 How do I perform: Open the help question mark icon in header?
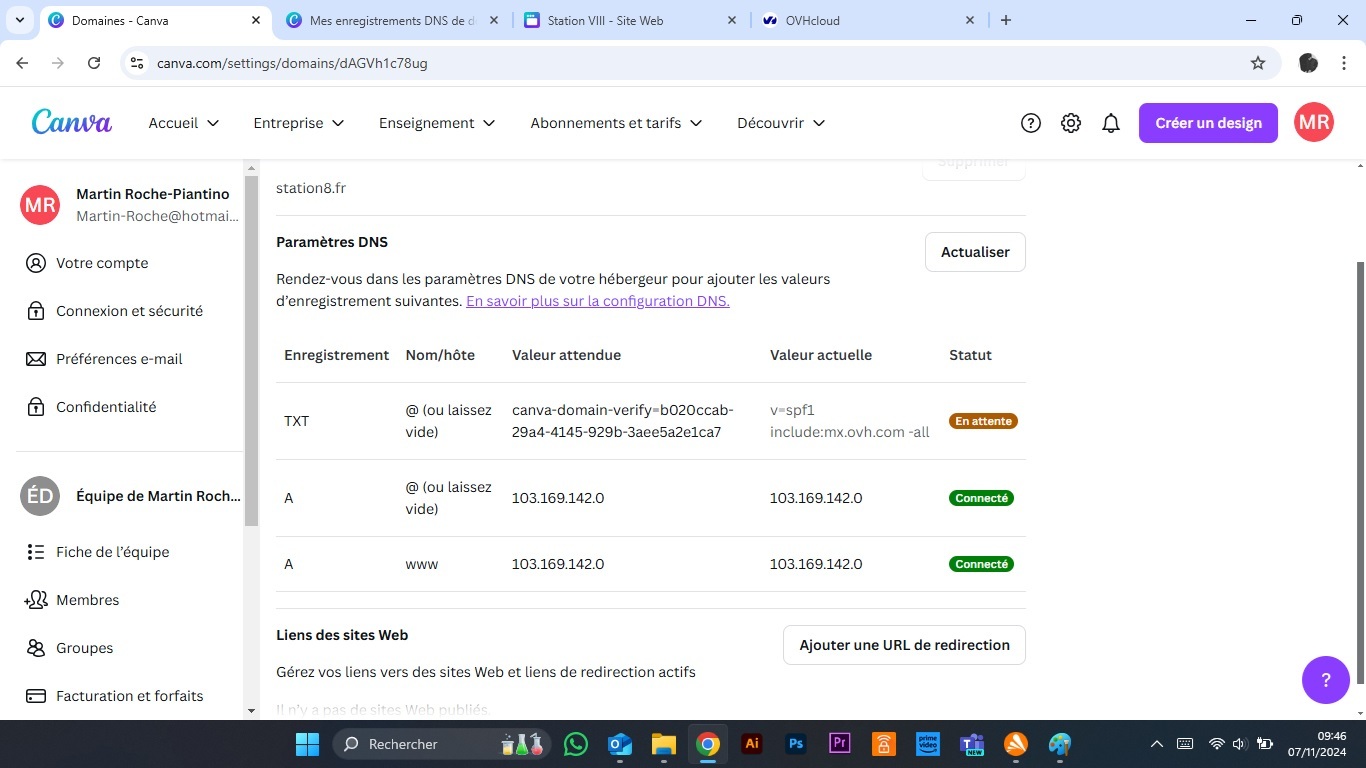1031,123
